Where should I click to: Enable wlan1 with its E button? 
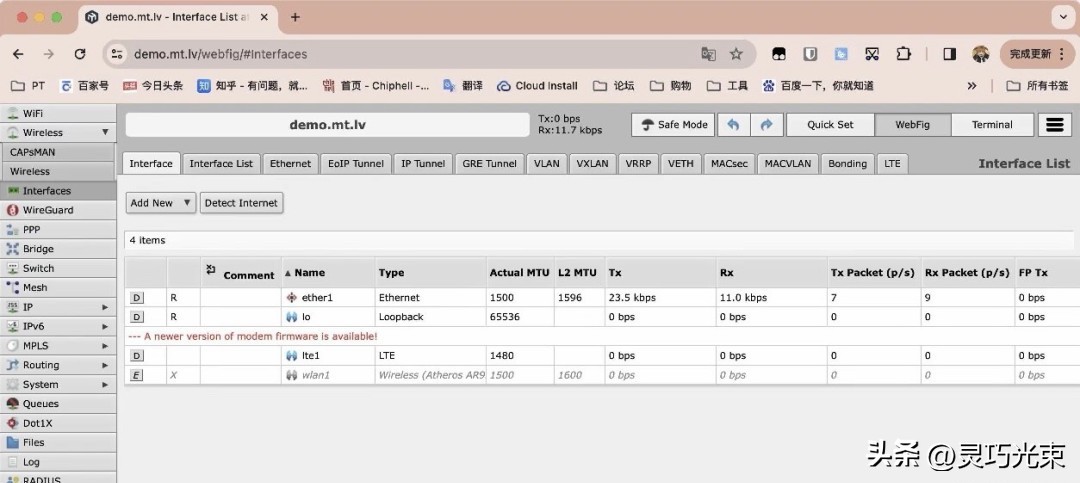[137, 375]
